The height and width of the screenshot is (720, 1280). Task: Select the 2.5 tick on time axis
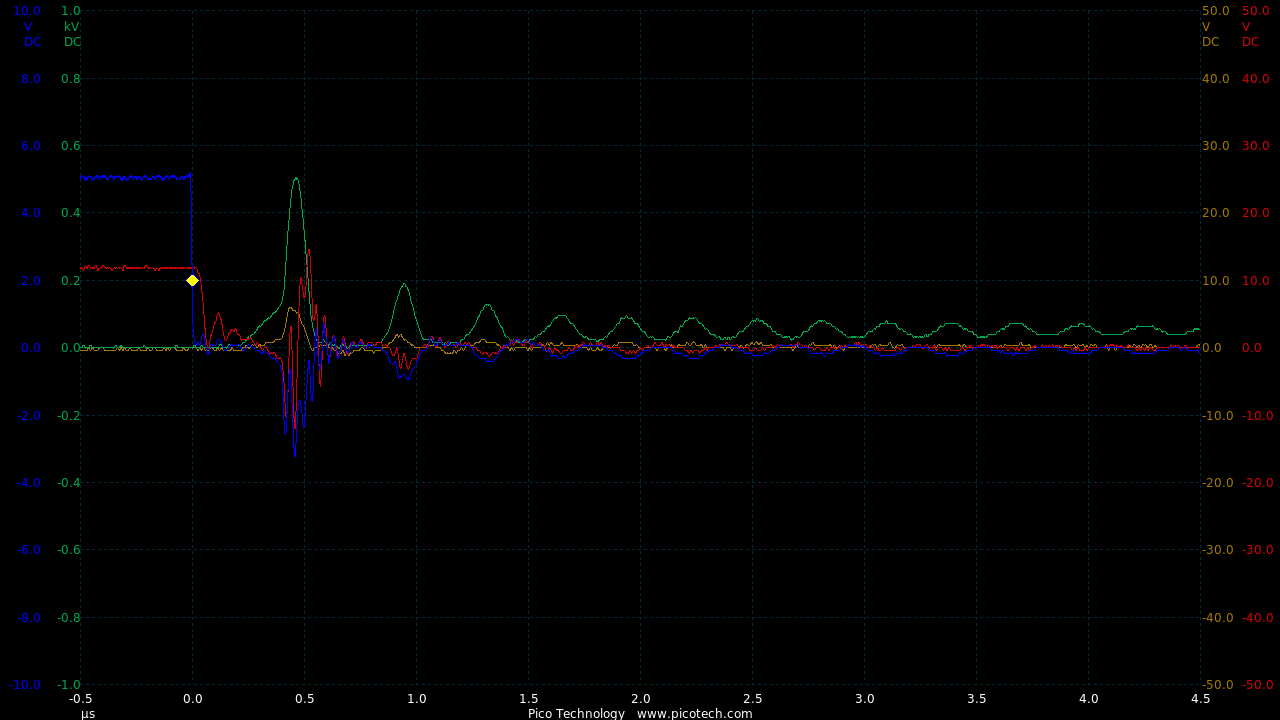(753, 699)
